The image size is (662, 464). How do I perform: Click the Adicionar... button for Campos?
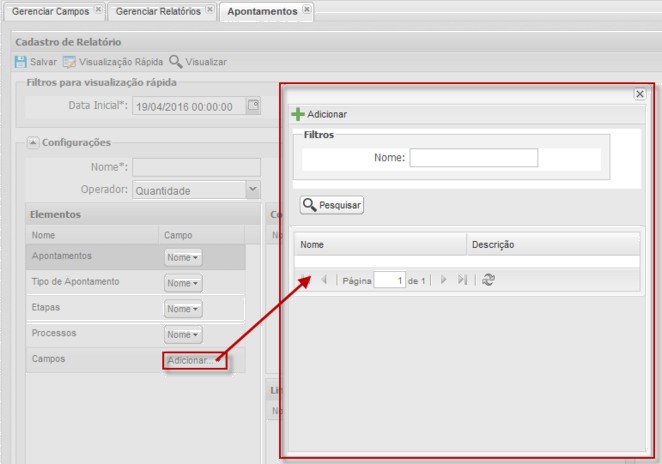coord(195,361)
